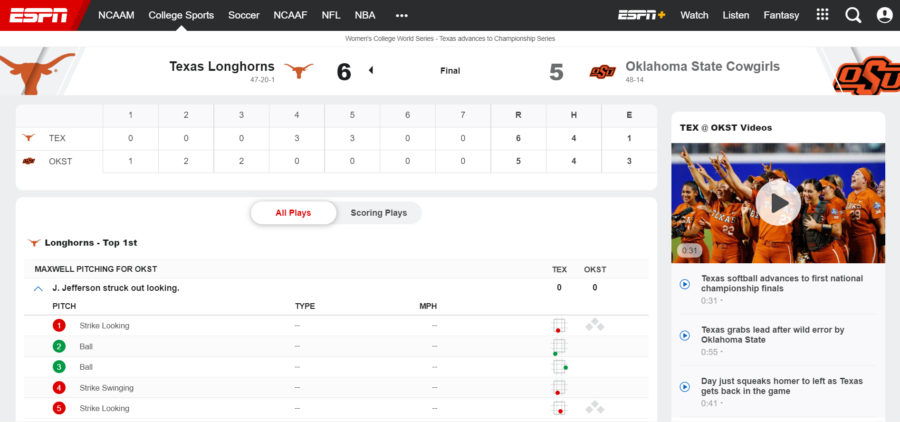The height and width of the screenshot is (422, 900).
Task: Open the Watch link
Action: pyautogui.click(x=695, y=16)
